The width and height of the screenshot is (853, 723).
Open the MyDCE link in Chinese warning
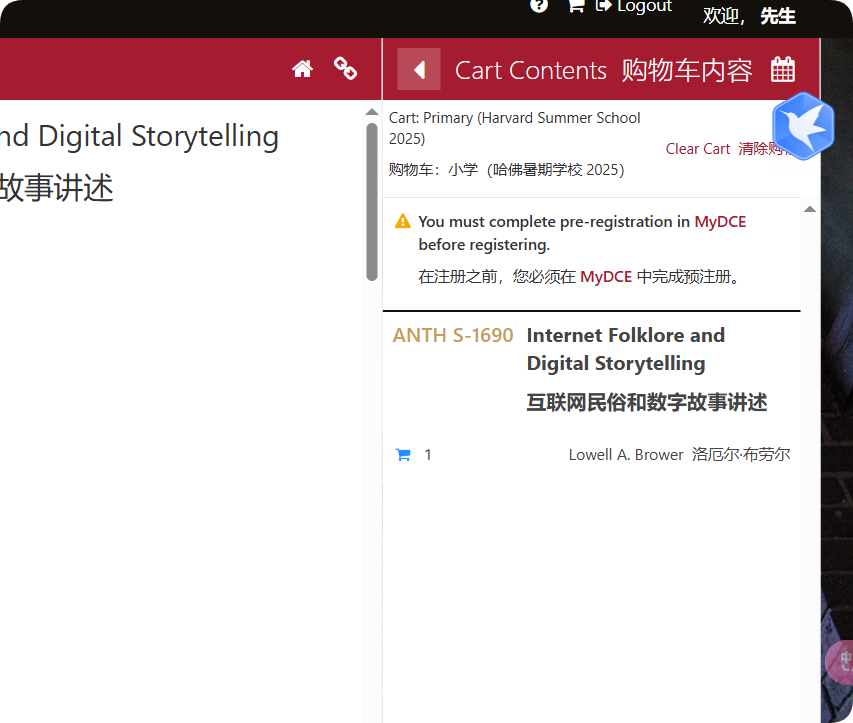[x=606, y=277]
